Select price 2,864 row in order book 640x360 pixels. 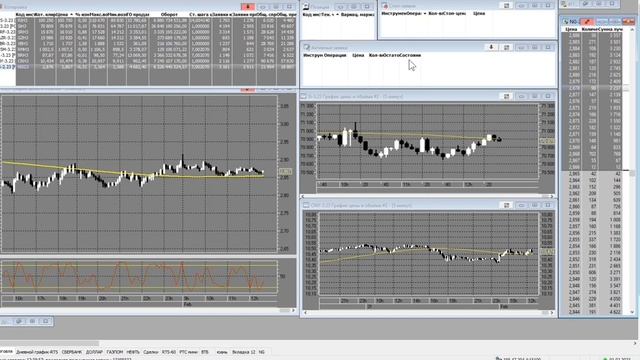pyautogui.click(x=593, y=180)
